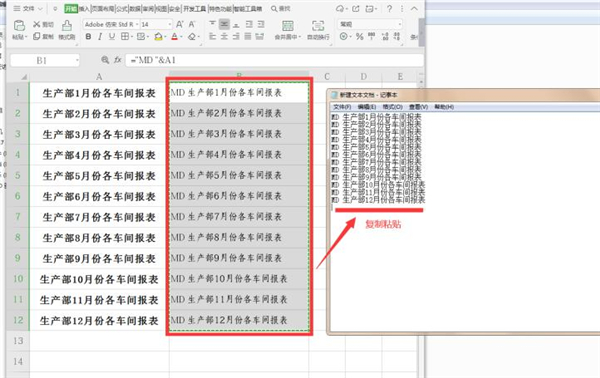Open the 文件 menu in WPS
Screen dimensions: 600x378
click(28, 8)
